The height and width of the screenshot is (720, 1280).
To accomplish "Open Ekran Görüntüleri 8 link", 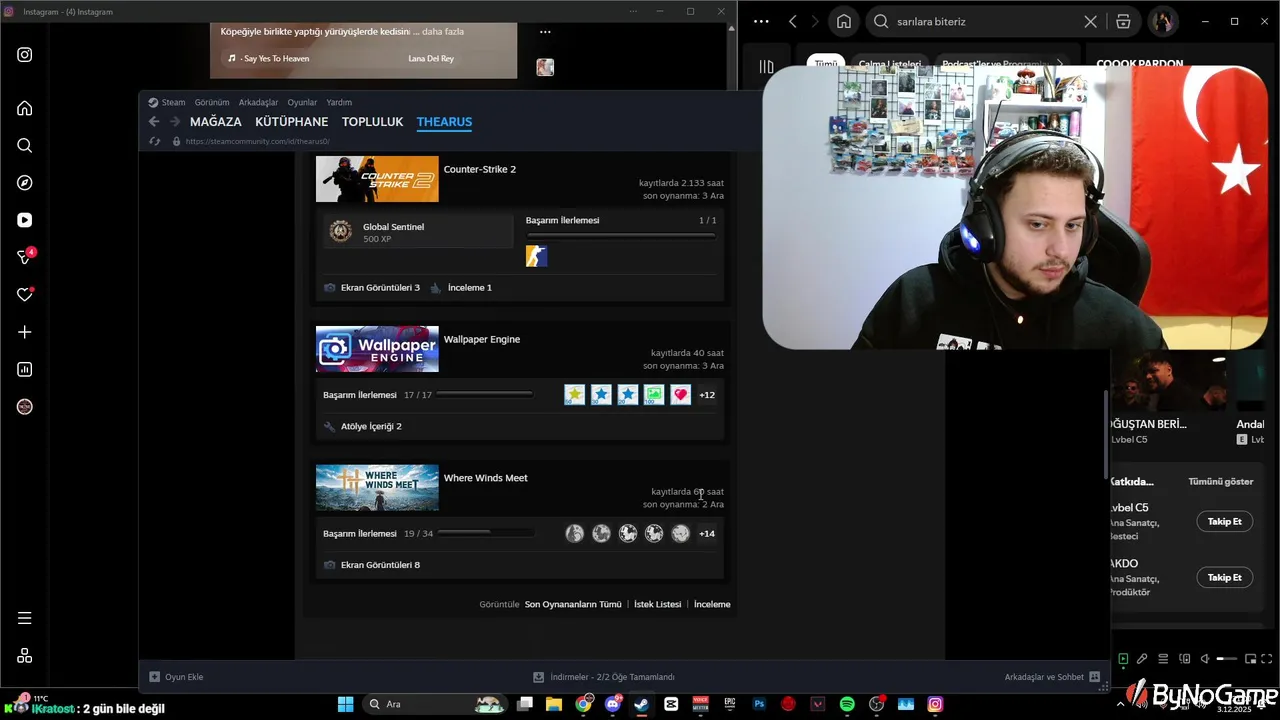I will point(372,565).
